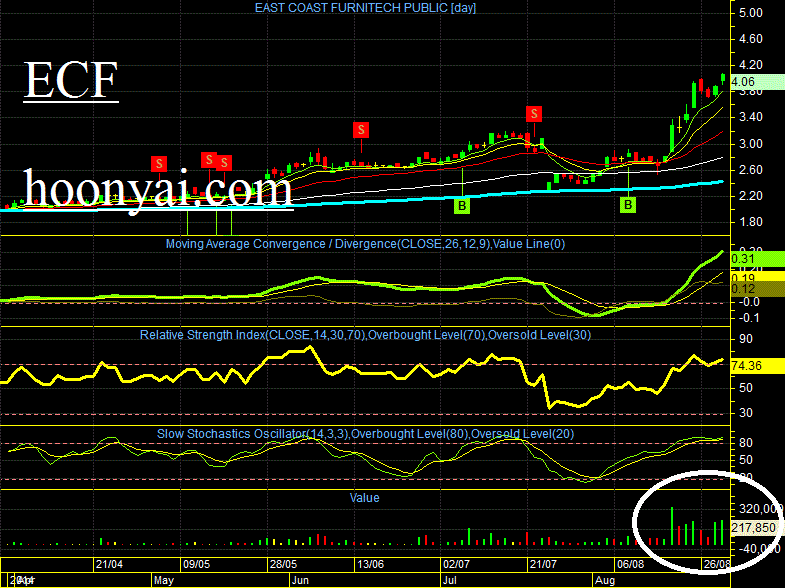This screenshot has height=588, width=785.
Task: Select the Jul month label
Action: [x=450, y=580]
